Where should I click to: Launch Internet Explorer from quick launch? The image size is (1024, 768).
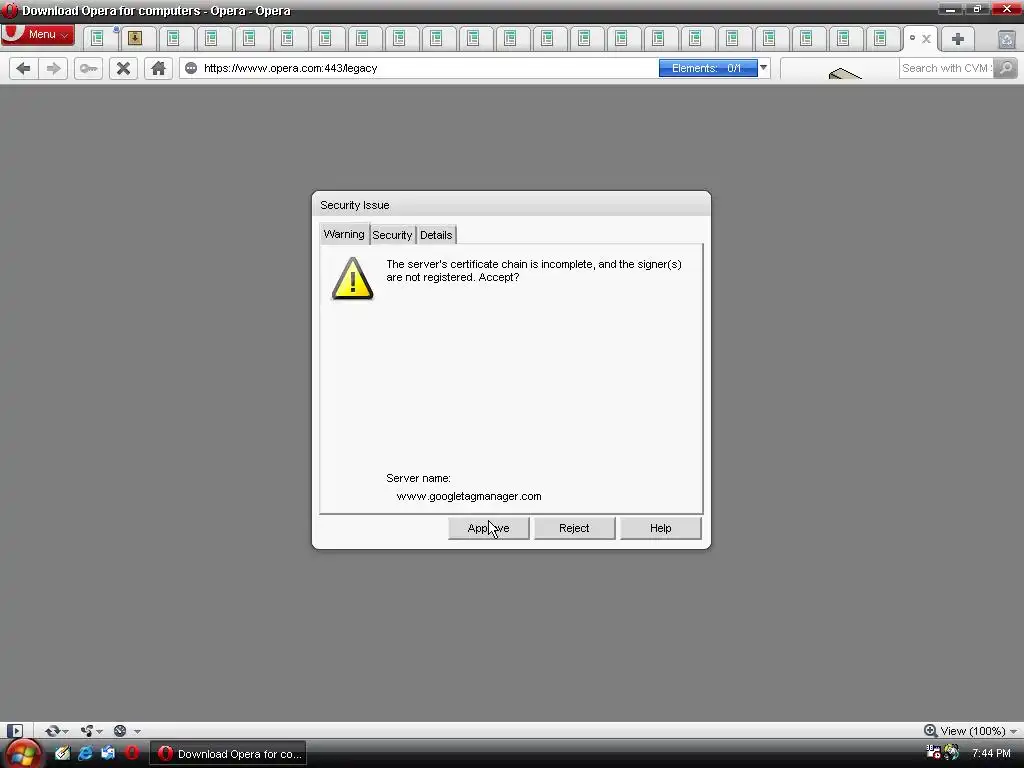point(85,754)
